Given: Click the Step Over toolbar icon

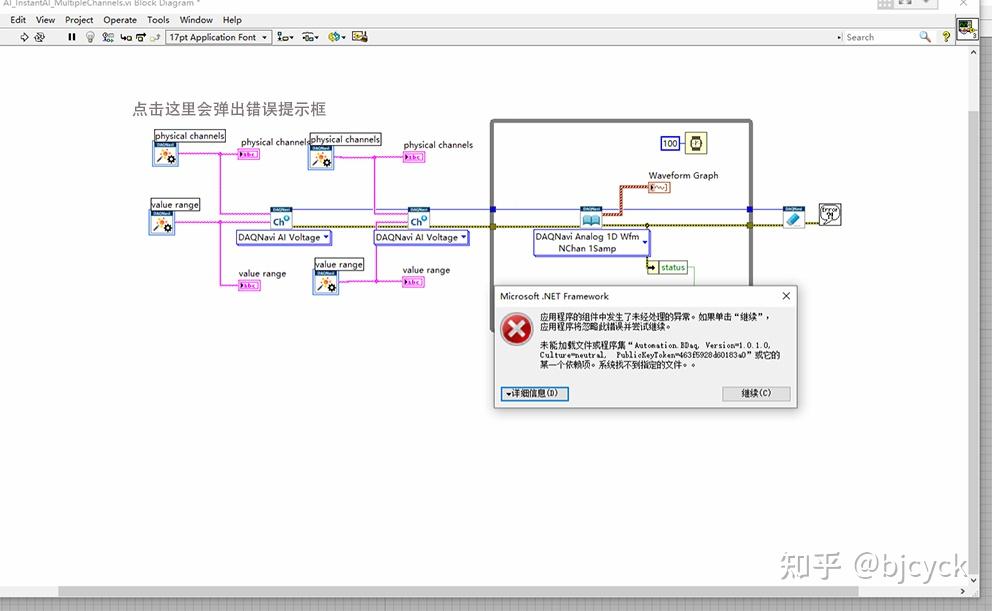Looking at the screenshot, I should coord(140,37).
